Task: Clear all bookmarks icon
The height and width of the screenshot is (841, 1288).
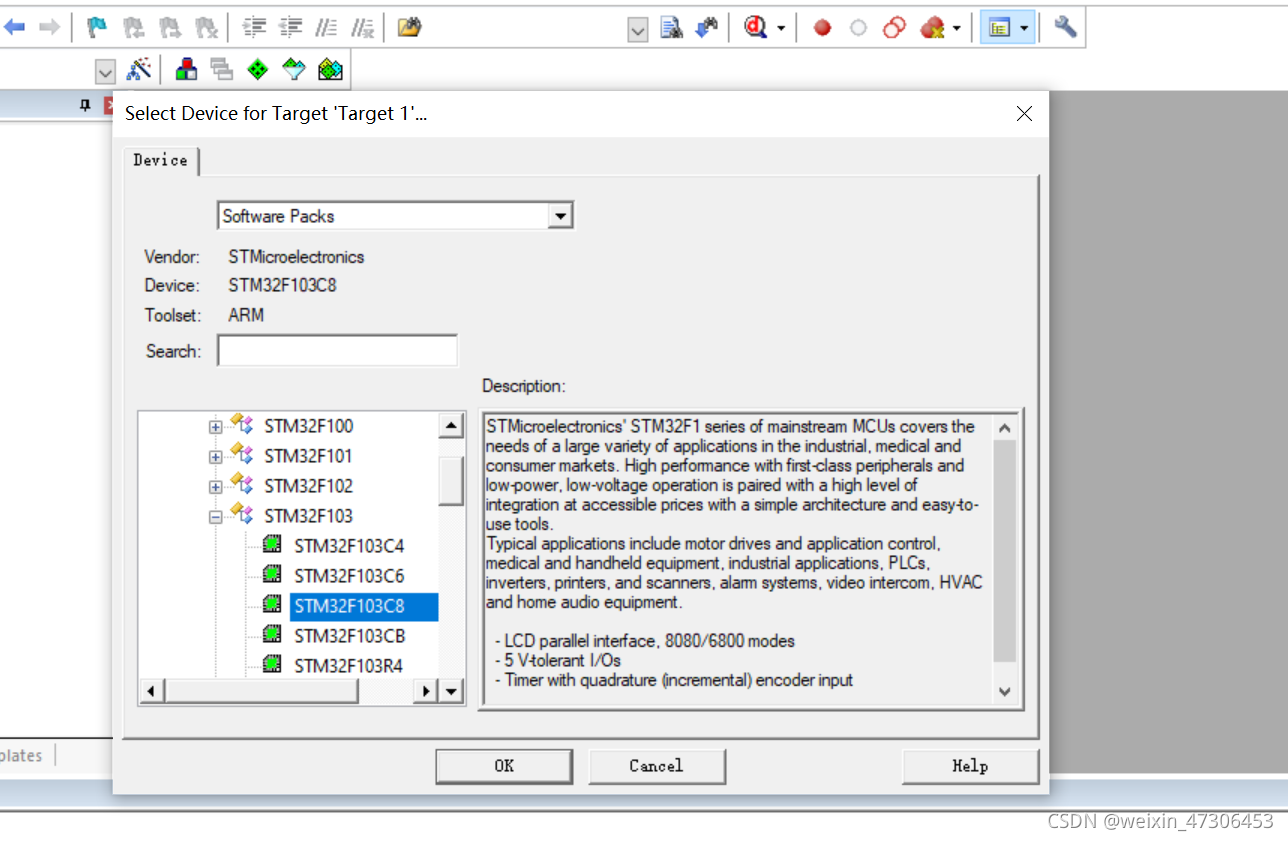Action: point(206,28)
